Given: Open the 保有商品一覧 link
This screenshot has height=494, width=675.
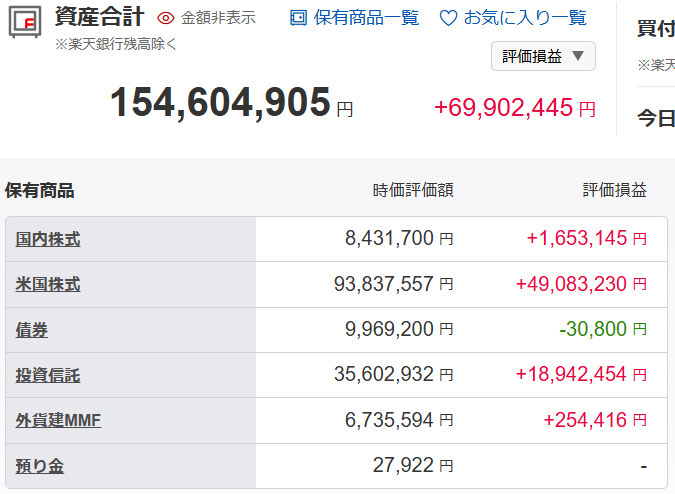Looking at the screenshot, I should pos(366,18).
